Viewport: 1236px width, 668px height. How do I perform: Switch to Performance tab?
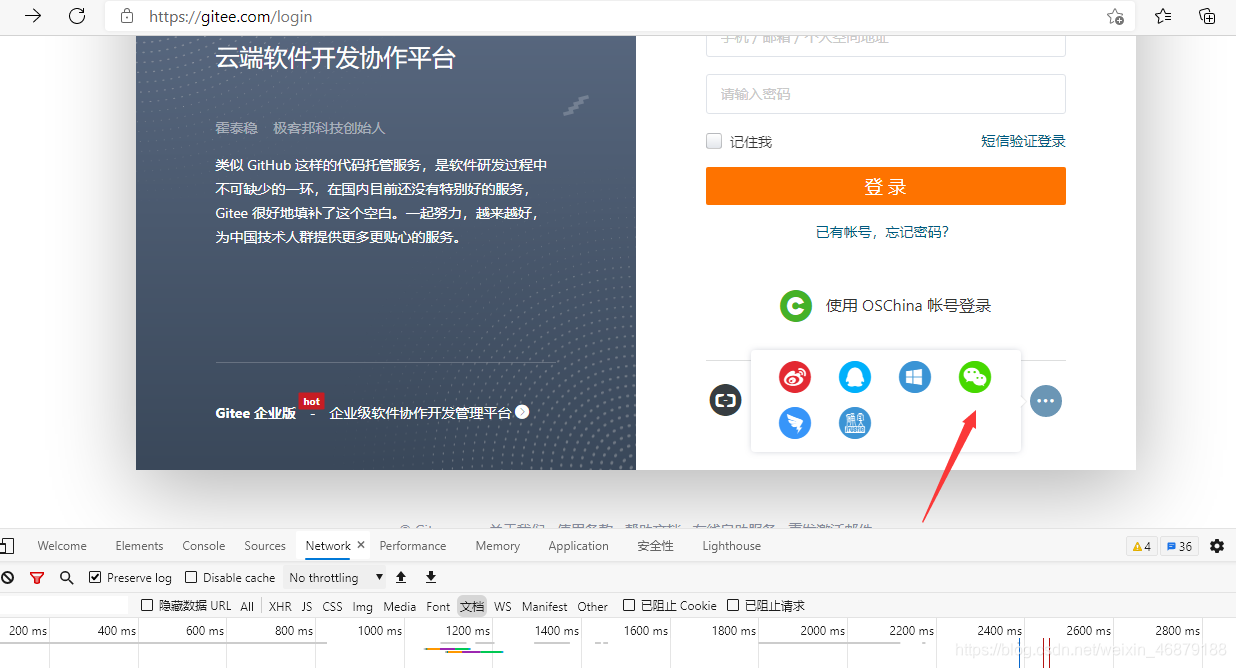[x=413, y=546]
